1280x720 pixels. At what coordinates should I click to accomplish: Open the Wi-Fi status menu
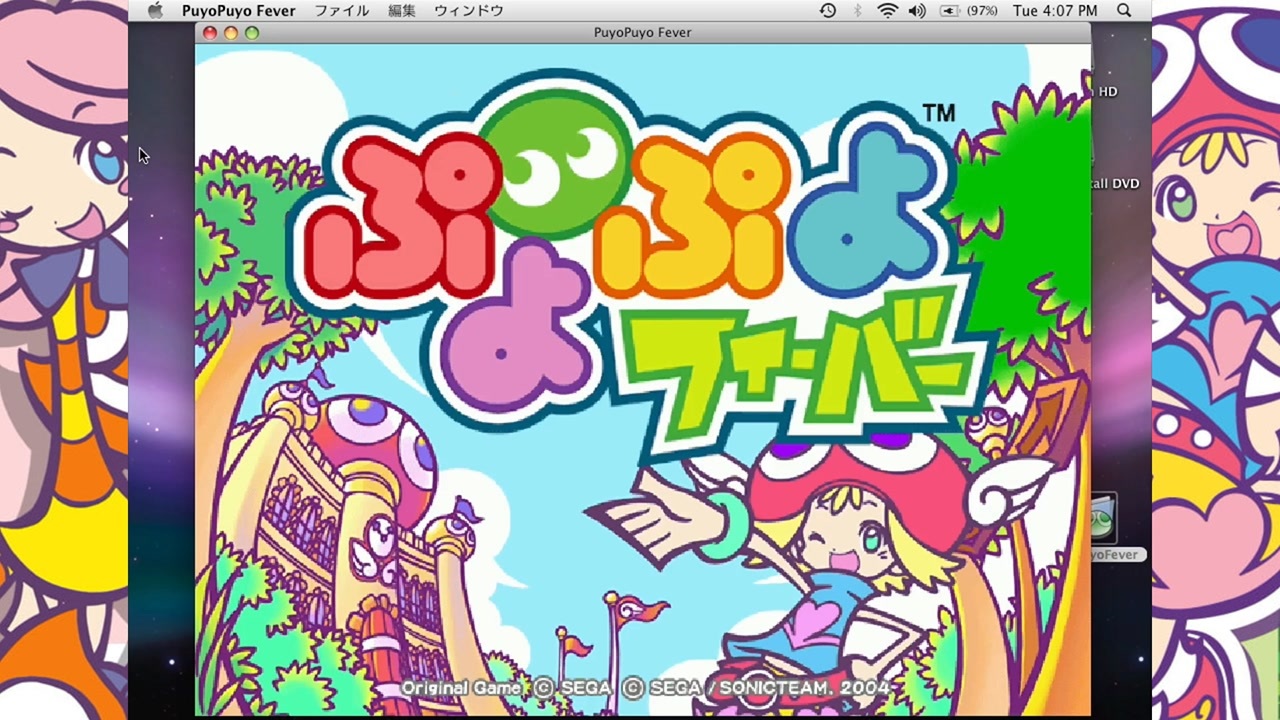(x=887, y=11)
